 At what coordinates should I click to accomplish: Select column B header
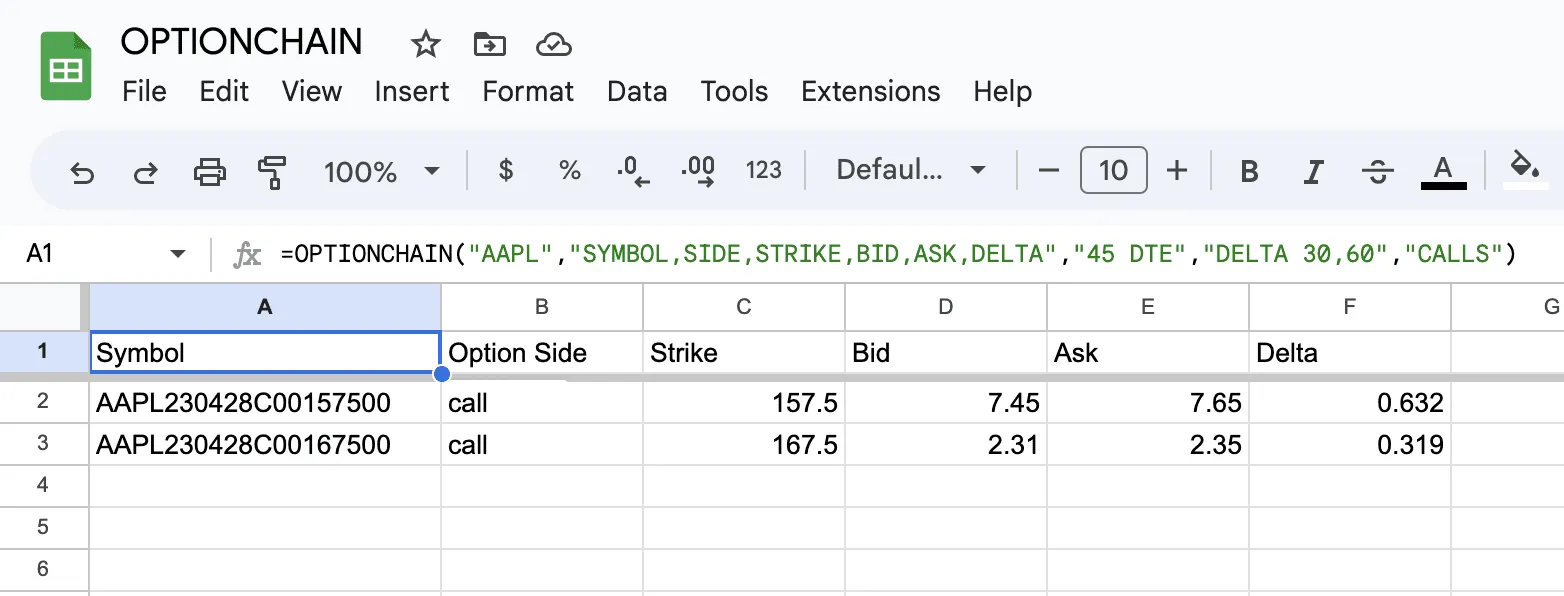[542, 307]
